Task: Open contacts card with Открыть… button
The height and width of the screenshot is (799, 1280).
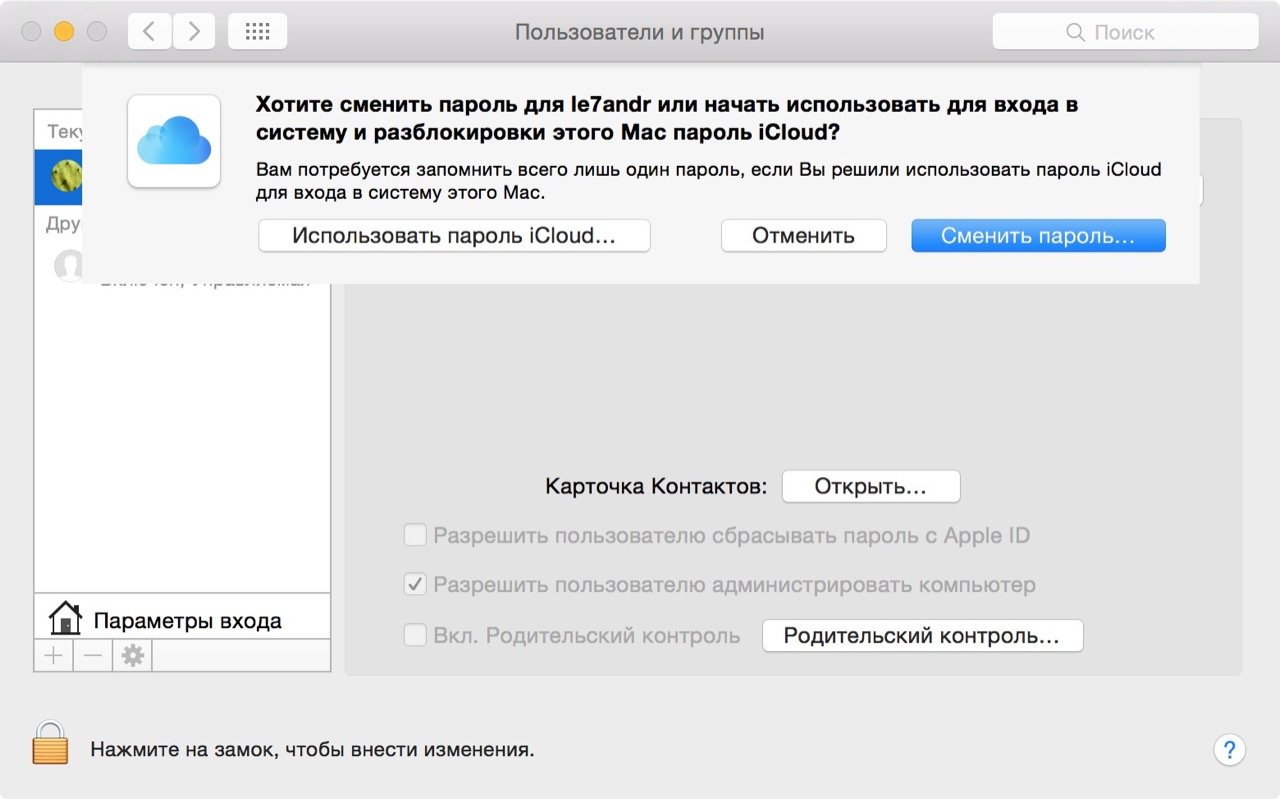Action: [871, 487]
